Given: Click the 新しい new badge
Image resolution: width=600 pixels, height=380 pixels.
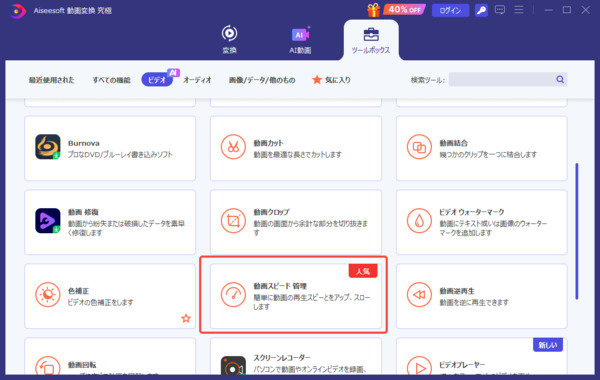Looking at the screenshot, I should [548, 345].
